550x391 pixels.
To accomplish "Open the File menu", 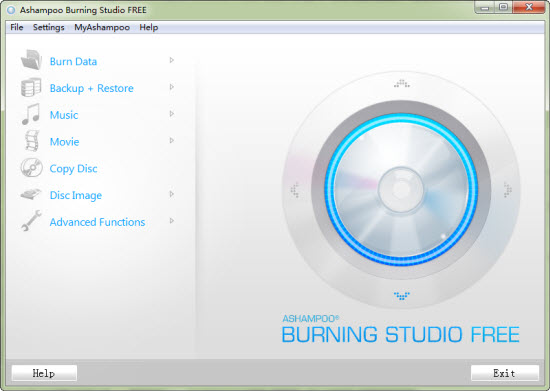I will coord(16,27).
